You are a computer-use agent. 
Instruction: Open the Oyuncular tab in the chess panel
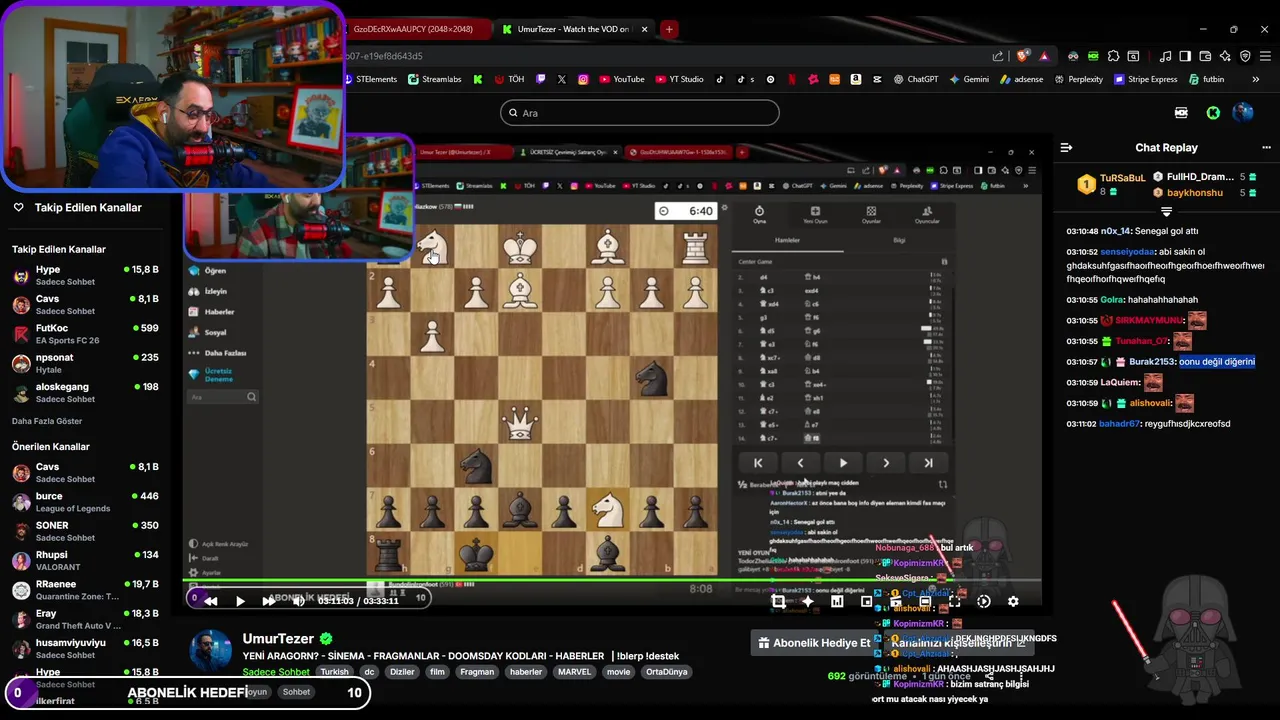927,215
